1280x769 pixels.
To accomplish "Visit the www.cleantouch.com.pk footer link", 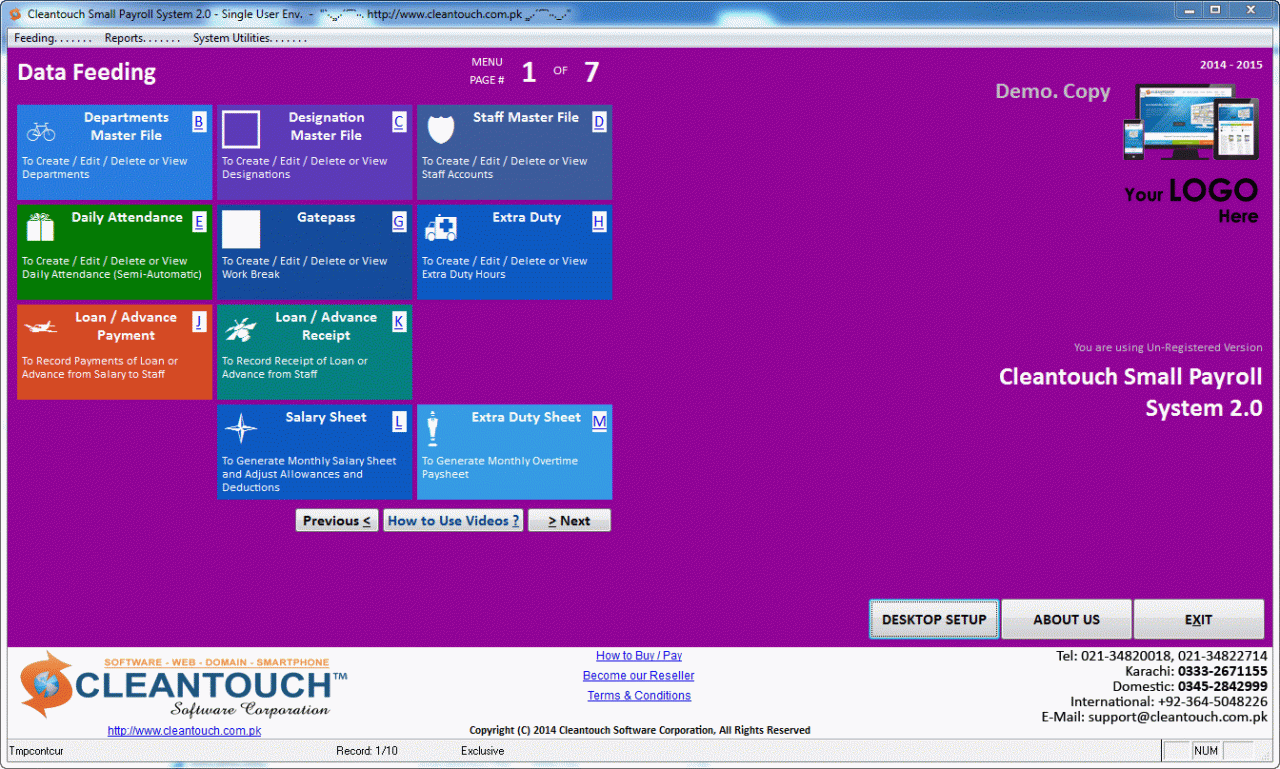I will coord(184,731).
